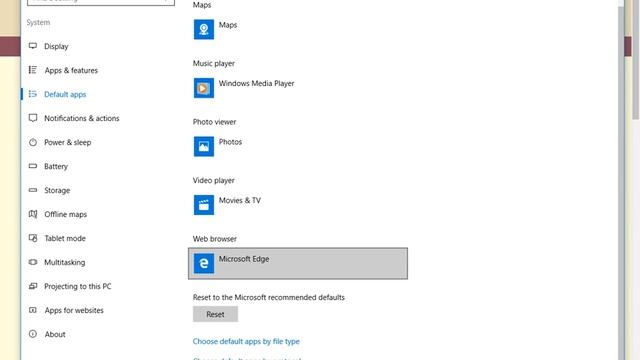This screenshot has width=640, height=360.
Task: Click the Windows Media Player icon
Action: click(x=204, y=88)
